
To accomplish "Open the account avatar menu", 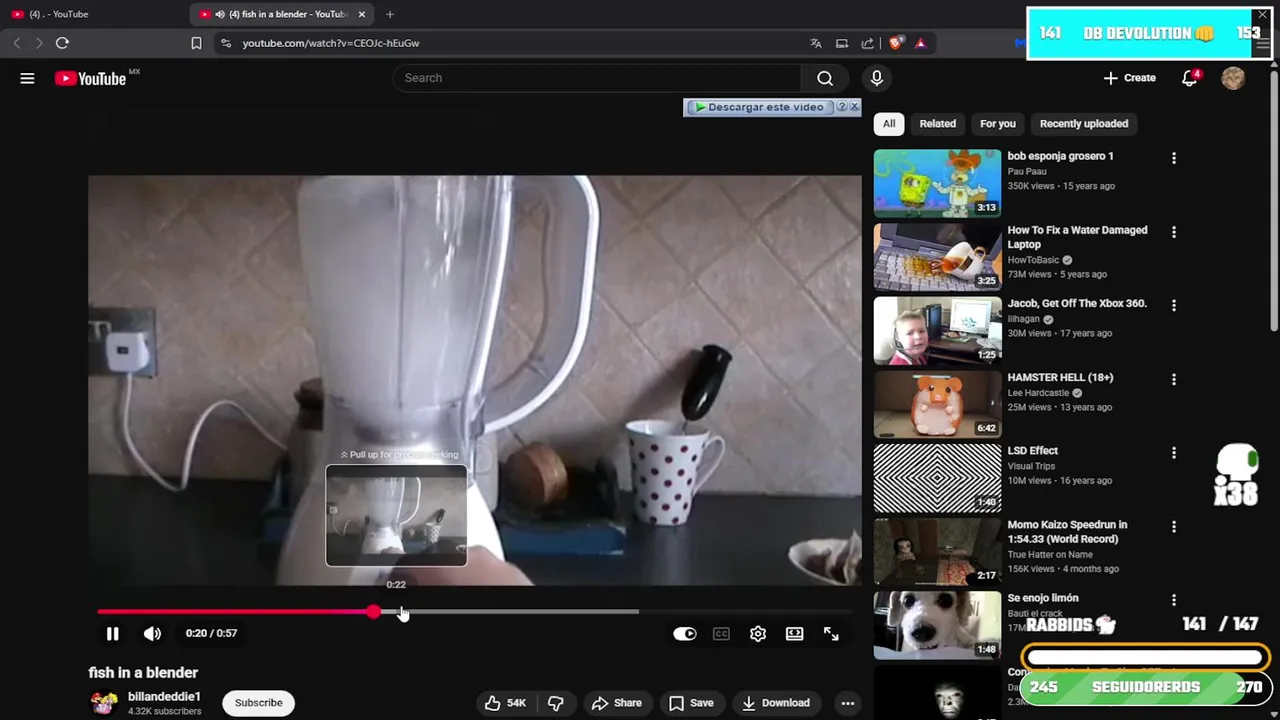I will click(x=1233, y=78).
